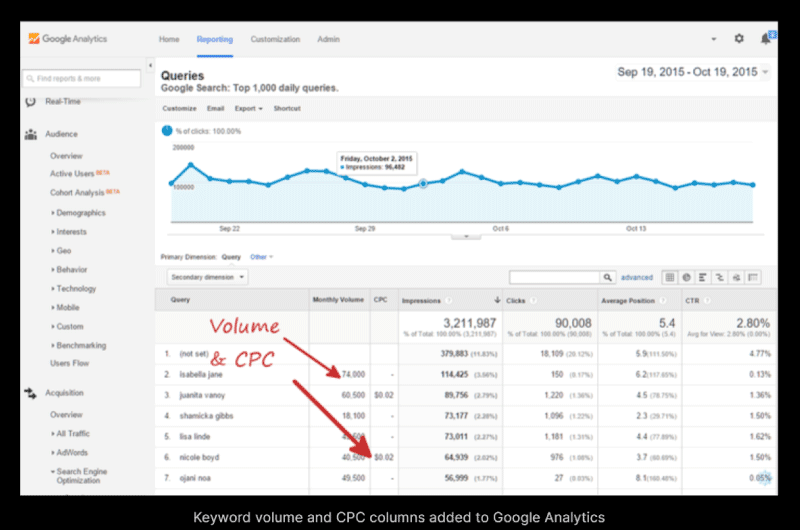Image resolution: width=800 pixels, height=530 pixels.
Task: Collapse Search Engine Optimization section
Action: click(79, 476)
